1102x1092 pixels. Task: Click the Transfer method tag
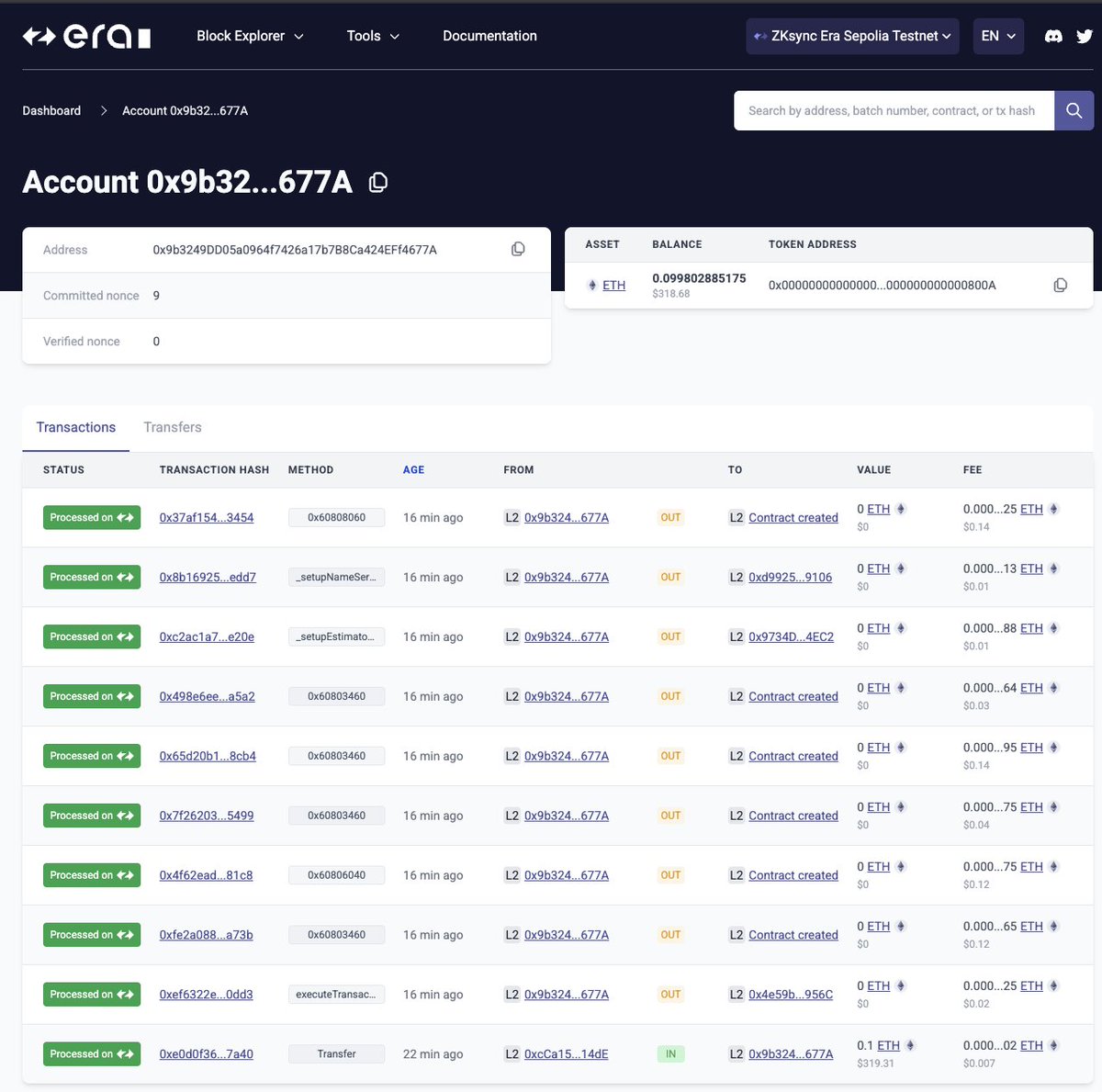click(x=336, y=1054)
